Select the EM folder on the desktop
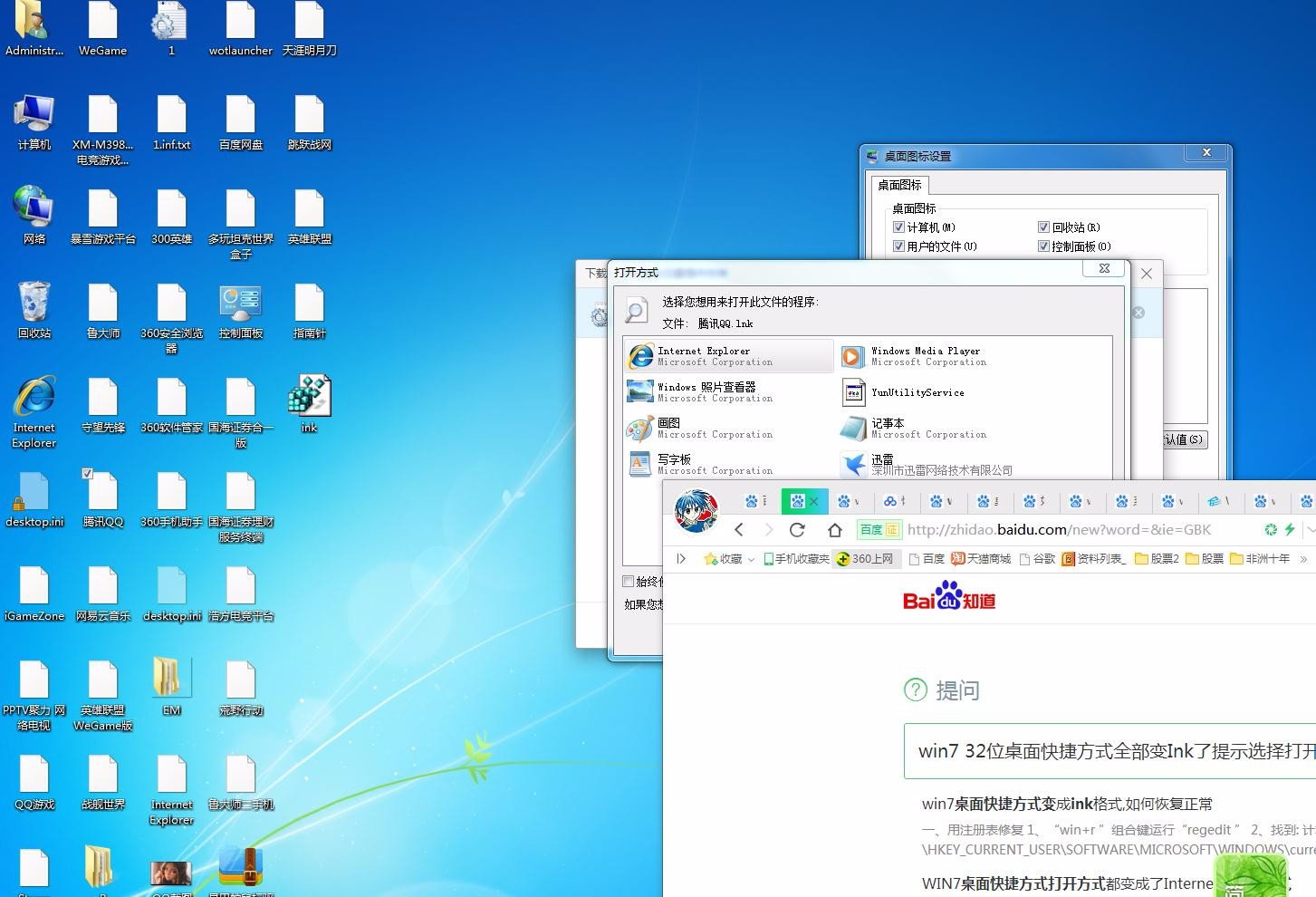 tap(172, 687)
